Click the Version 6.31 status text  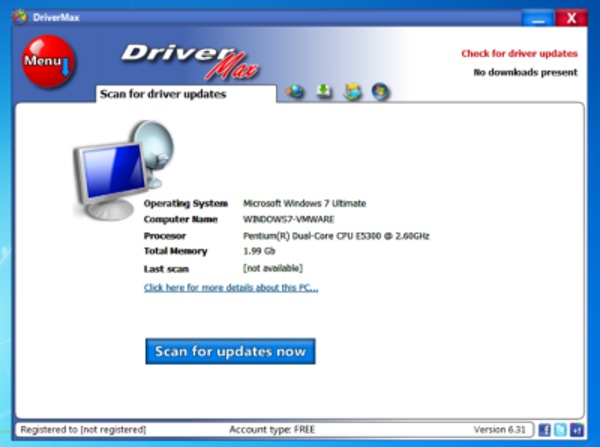point(499,430)
